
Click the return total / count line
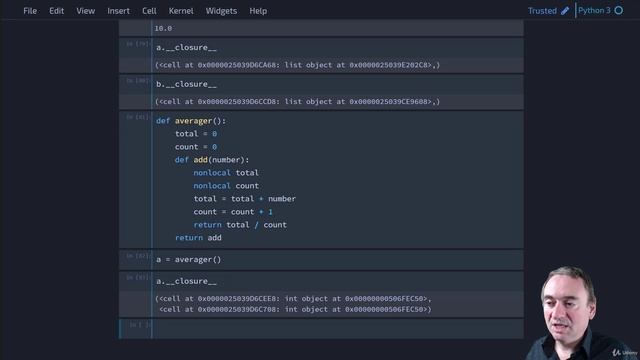[240, 225]
